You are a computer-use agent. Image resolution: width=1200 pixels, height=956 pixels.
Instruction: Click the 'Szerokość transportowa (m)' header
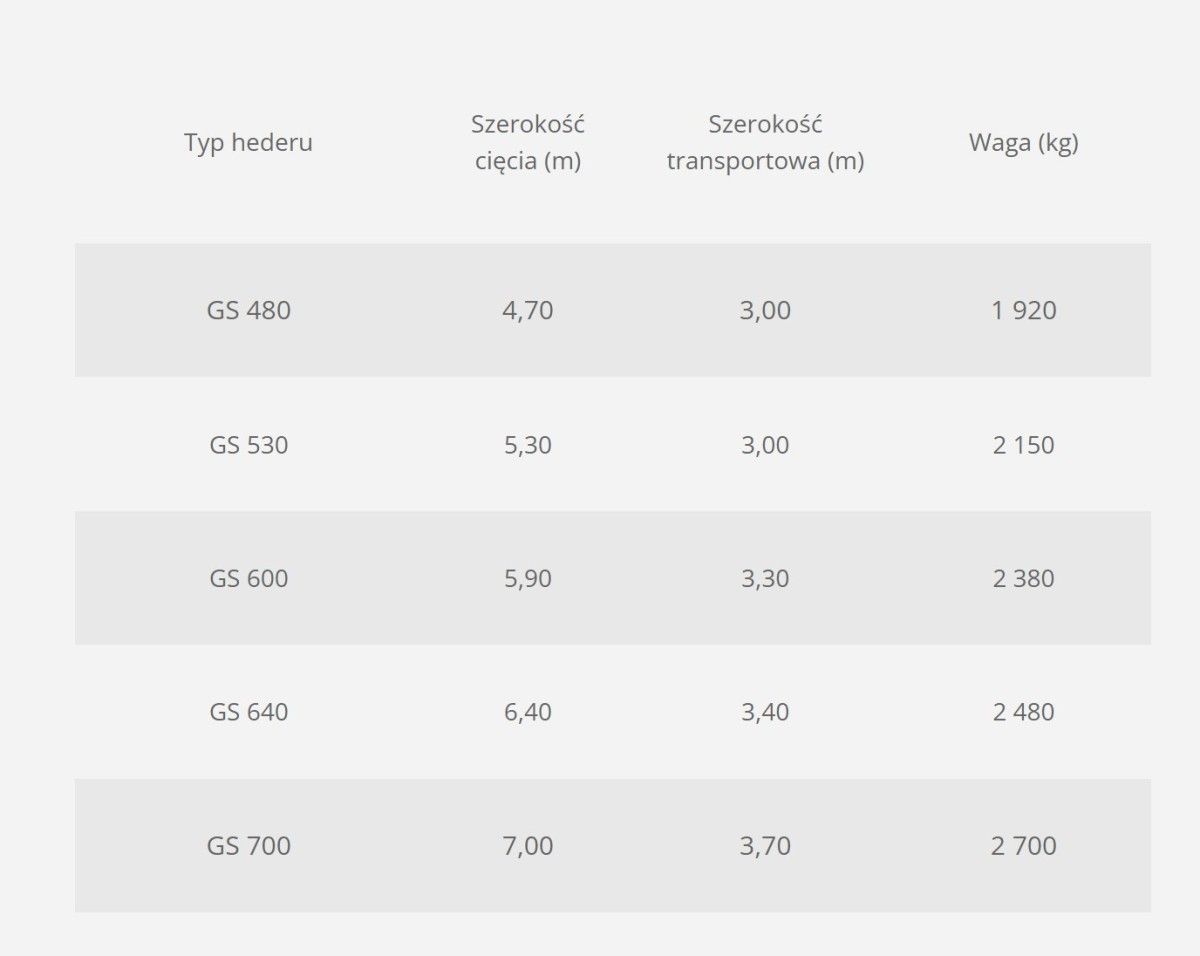tap(765, 143)
